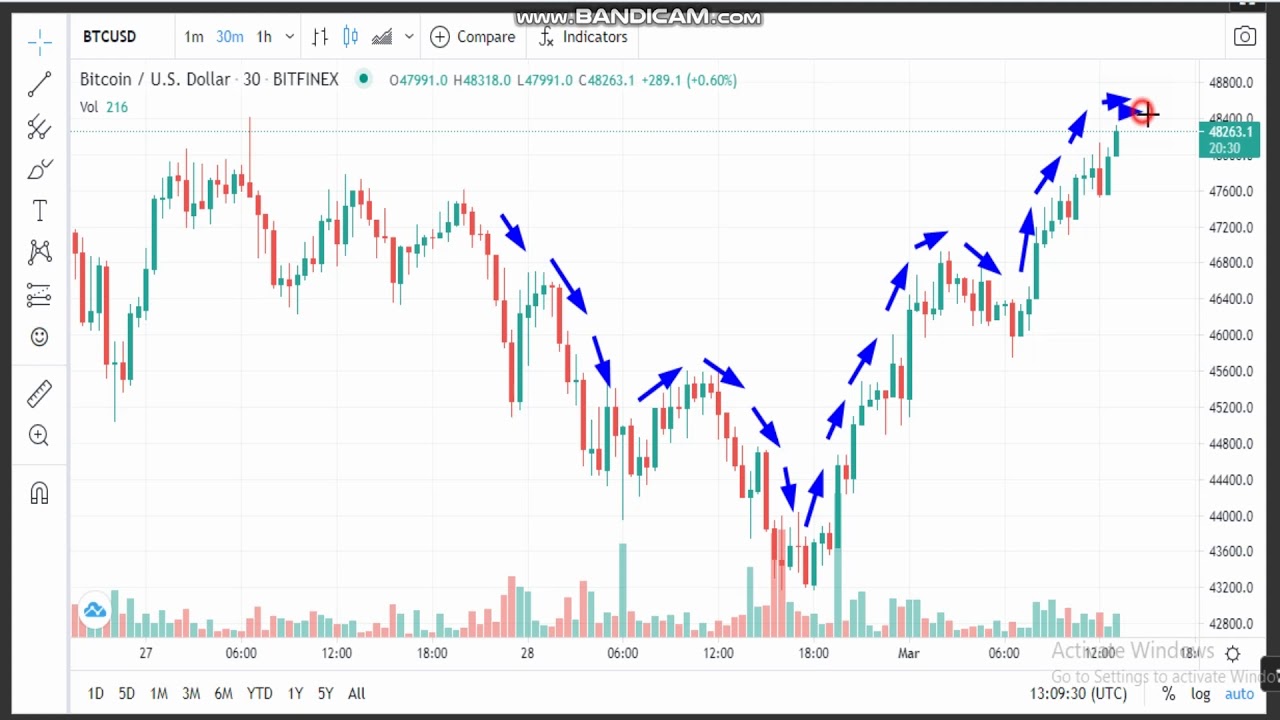Image resolution: width=1280 pixels, height=720 pixels.
Task: Click the Vol 216 indicator label
Action: [x=104, y=107]
